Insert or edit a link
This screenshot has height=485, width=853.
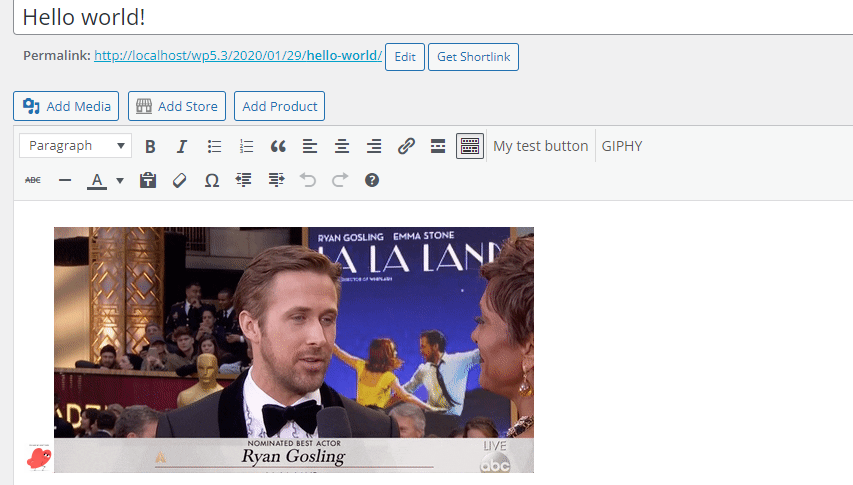point(406,146)
